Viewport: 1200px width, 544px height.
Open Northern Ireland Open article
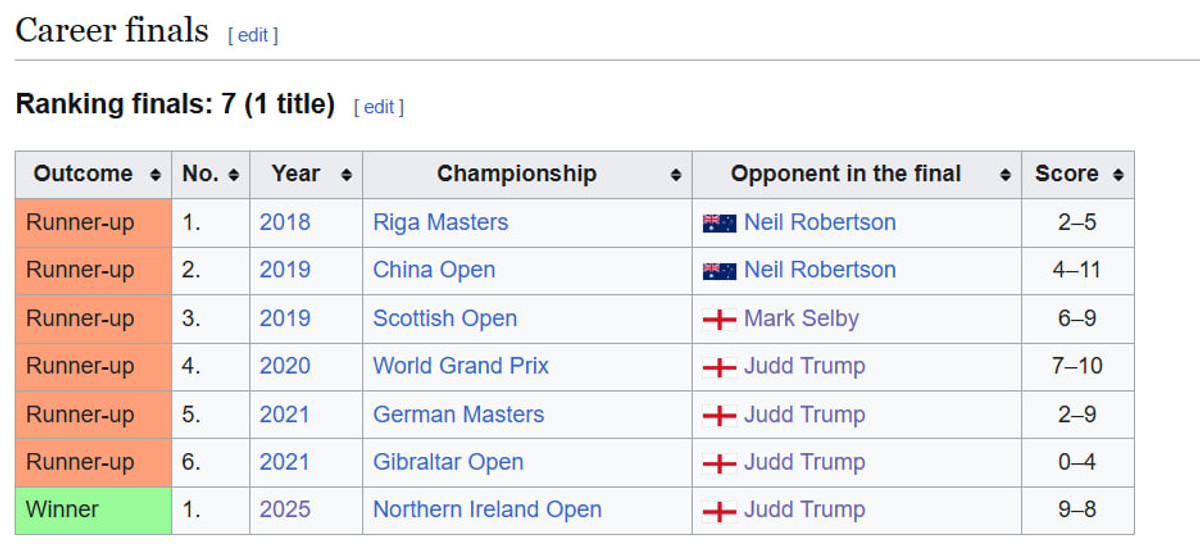coord(487,510)
